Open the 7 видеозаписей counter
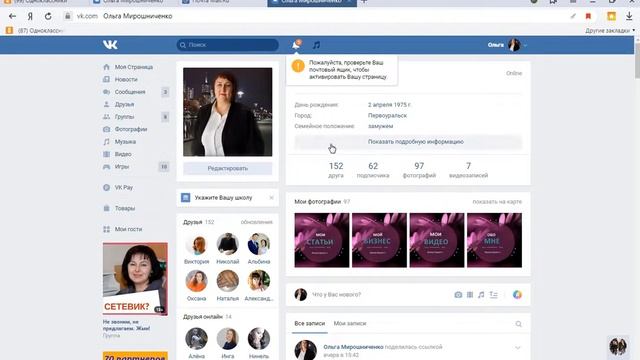Viewport: 640px width, 360px height. coord(468,170)
